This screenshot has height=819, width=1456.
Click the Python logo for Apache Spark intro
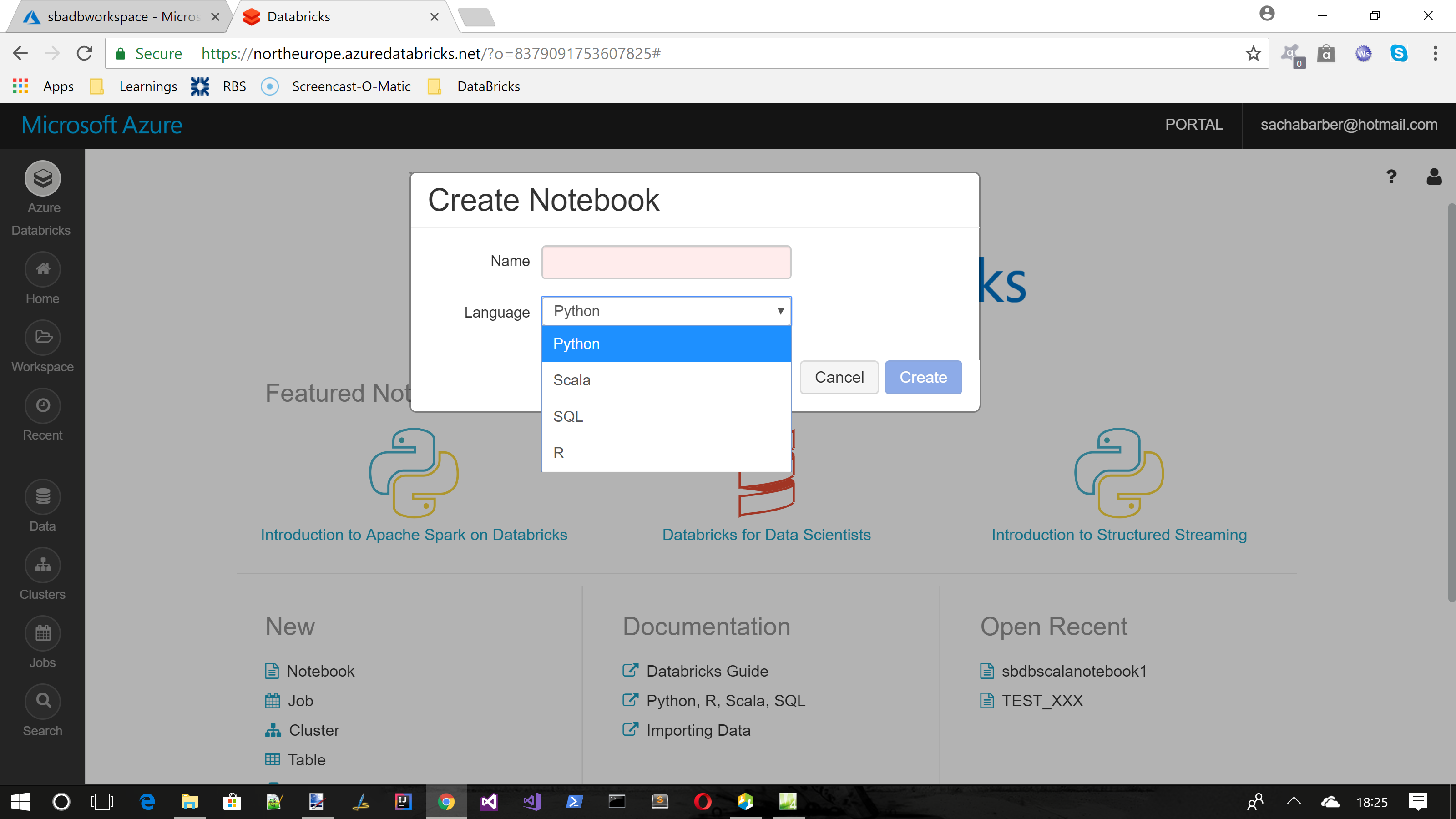click(x=414, y=473)
